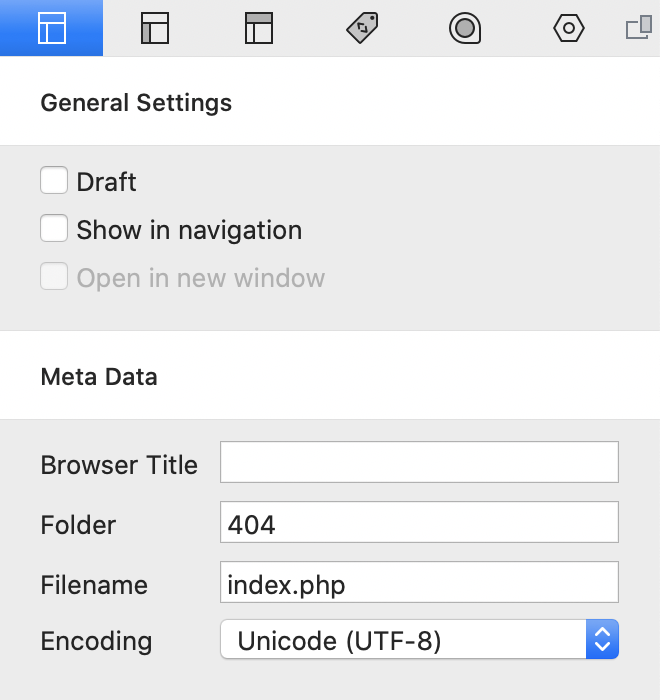The image size is (660, 700).
Task: Open the Encoding Unicode (UTF-8) dropdown
Action: 419,640
